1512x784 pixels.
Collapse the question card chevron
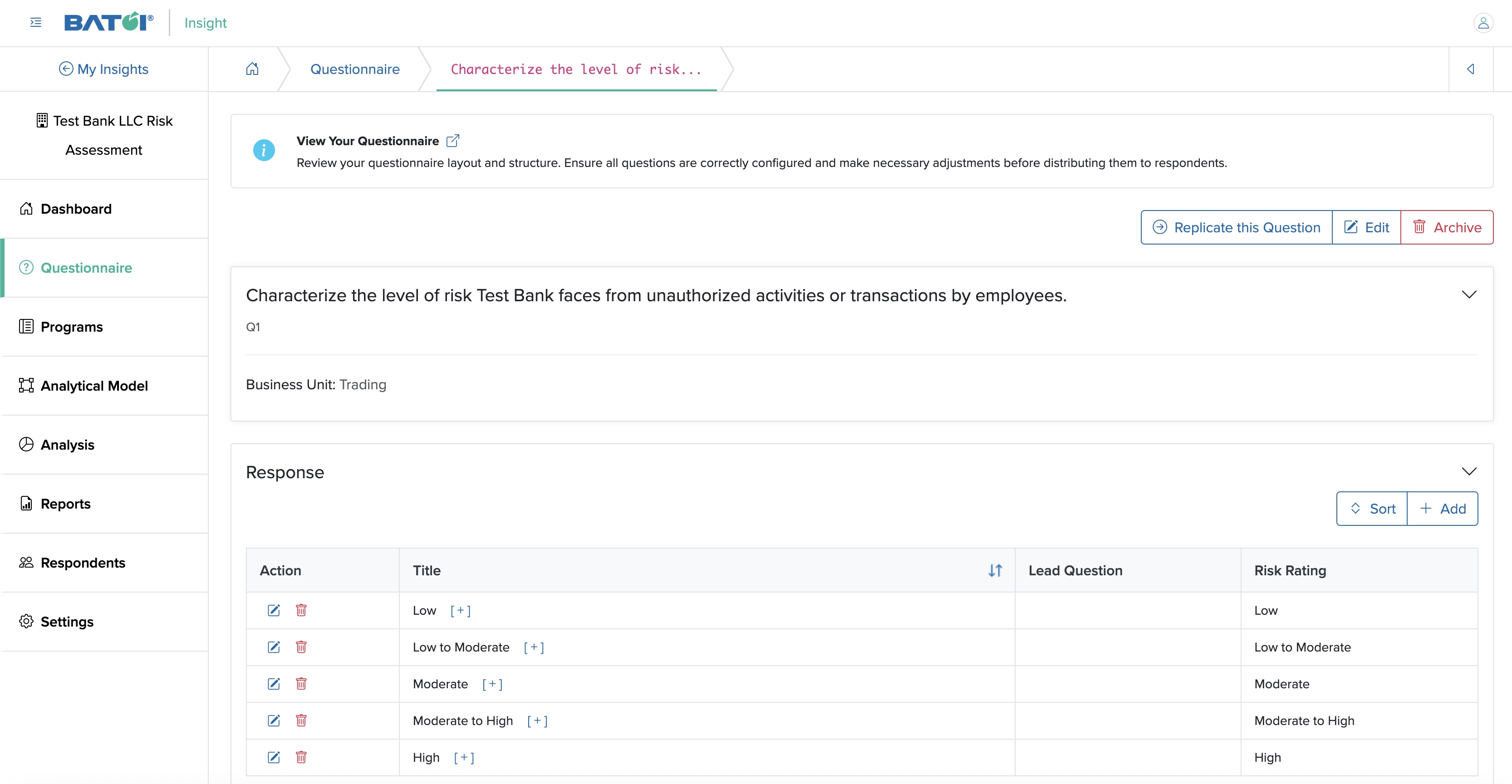point(1469,294)
